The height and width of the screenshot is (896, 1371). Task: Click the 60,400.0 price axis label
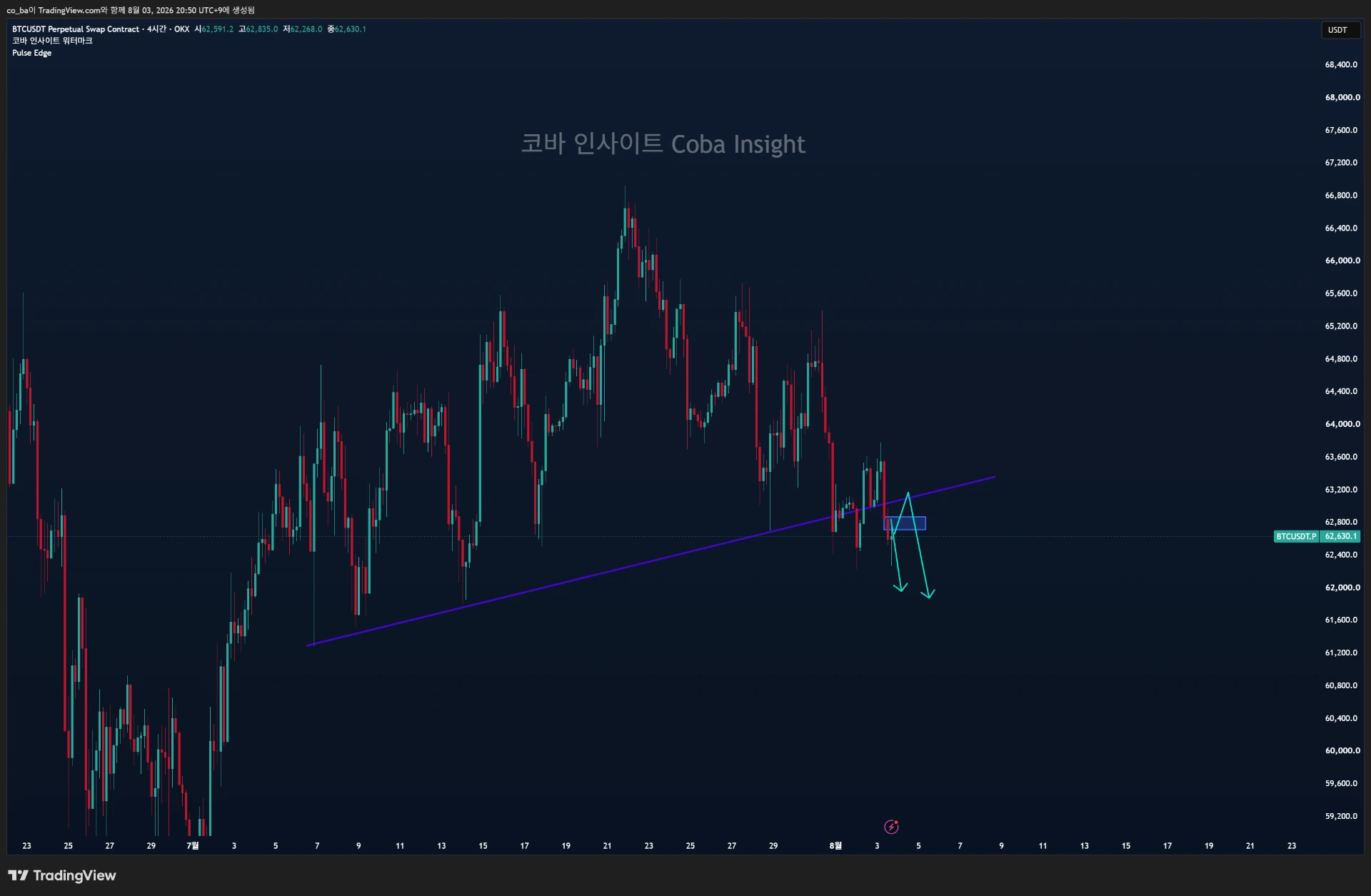1342,718
